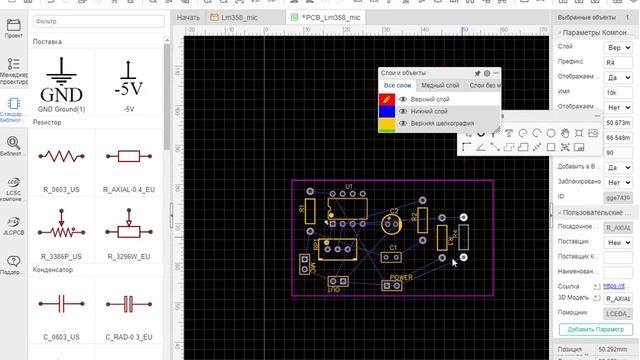Select the GND Ground(1) library symbol
This screenshot has width=640, height=360.
coord(62,83)
